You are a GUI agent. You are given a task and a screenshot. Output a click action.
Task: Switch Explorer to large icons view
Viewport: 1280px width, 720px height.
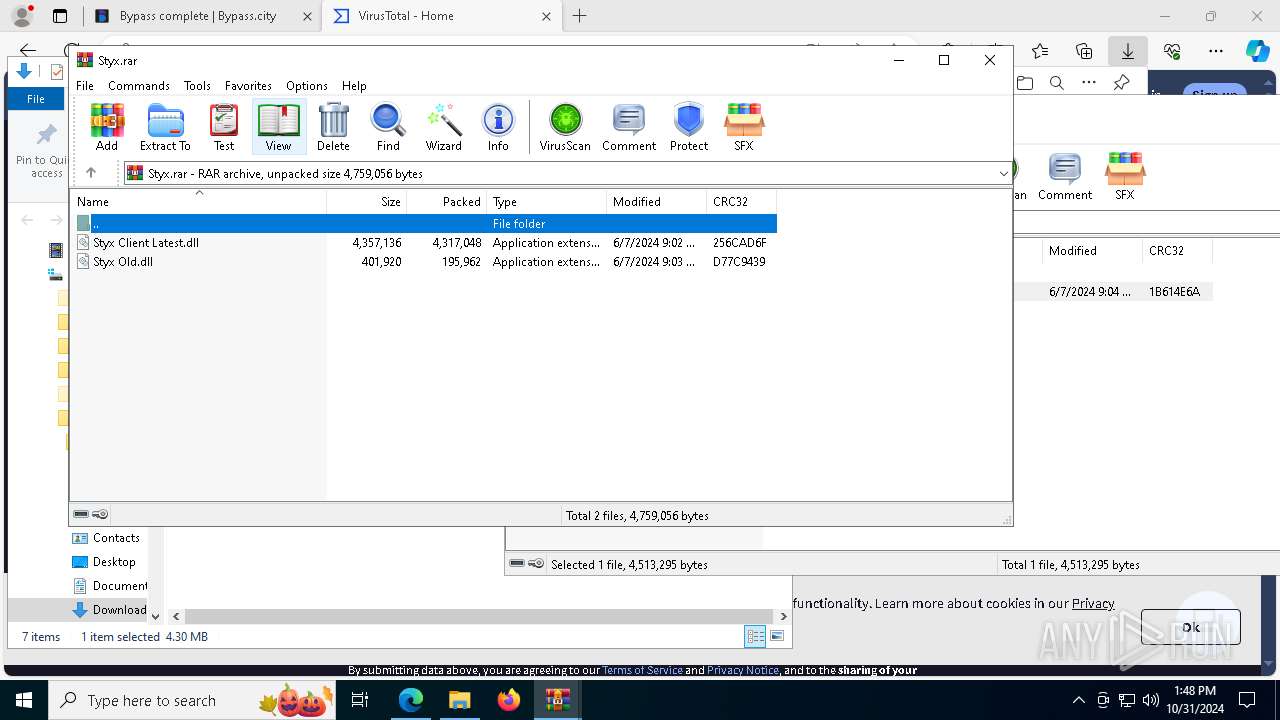(777, 636)
